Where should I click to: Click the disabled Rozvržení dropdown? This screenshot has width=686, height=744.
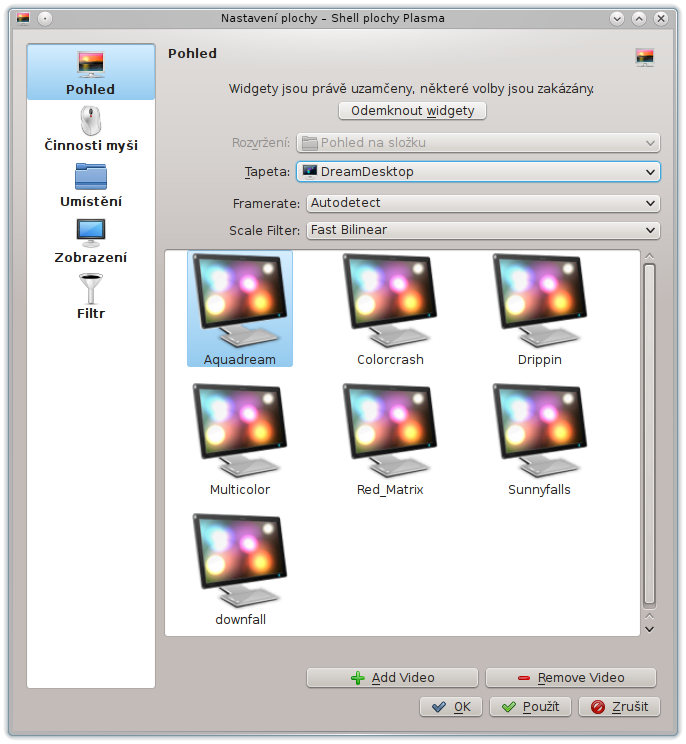[478, 143]
